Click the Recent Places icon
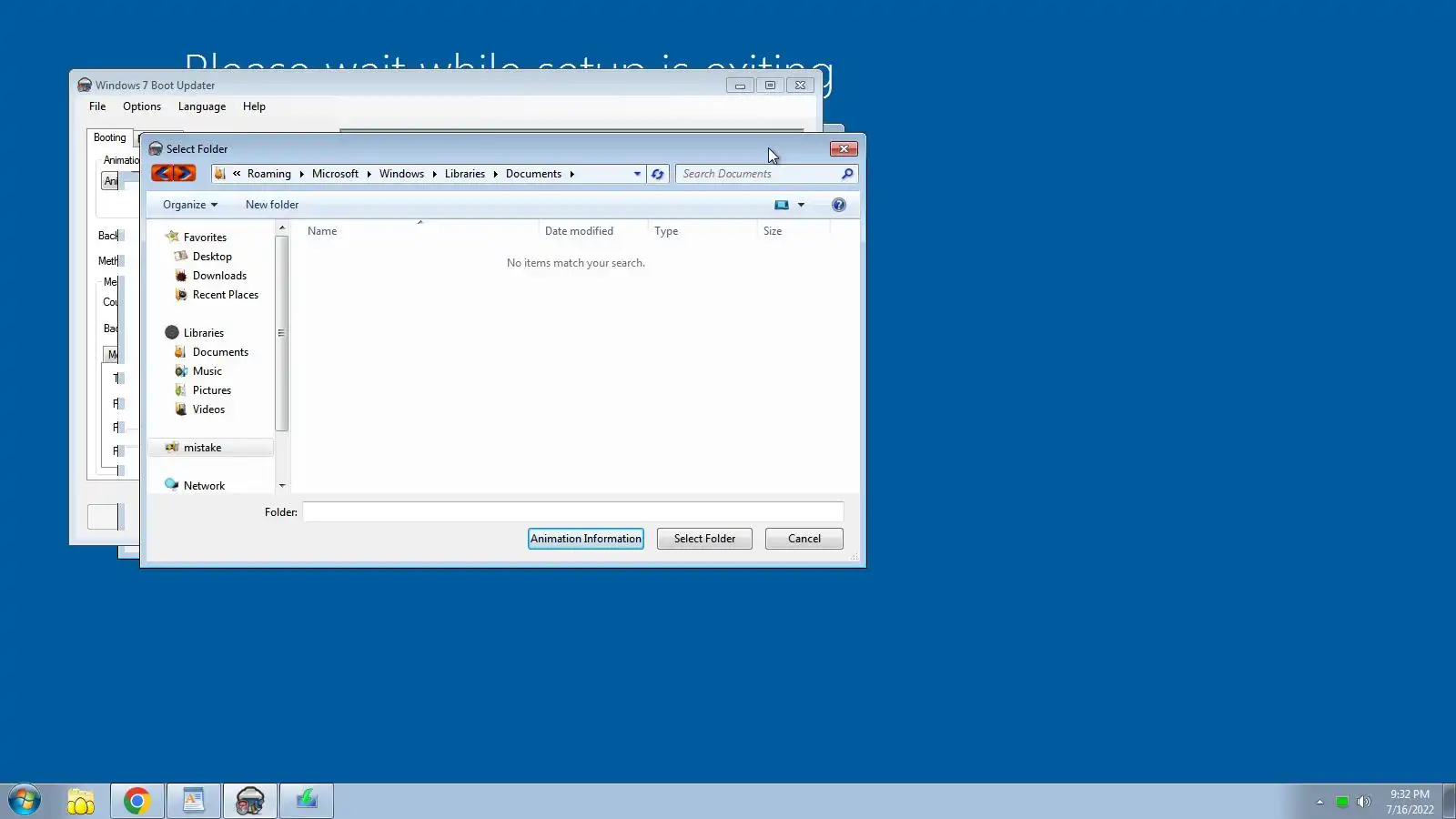Screen dimensions: 1456x819 (181, 295)
